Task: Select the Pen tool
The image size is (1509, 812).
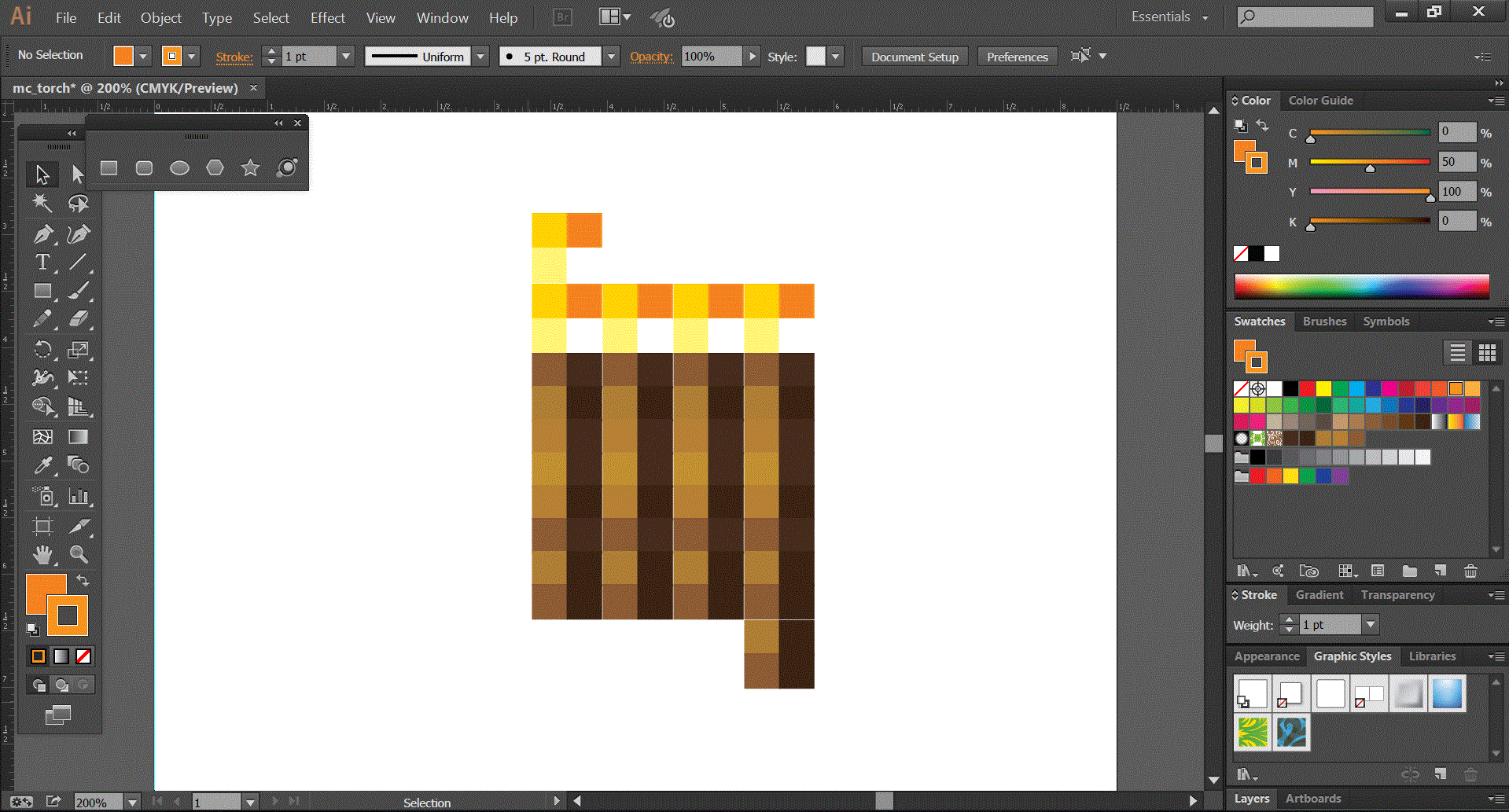Action: coord(42,233)
